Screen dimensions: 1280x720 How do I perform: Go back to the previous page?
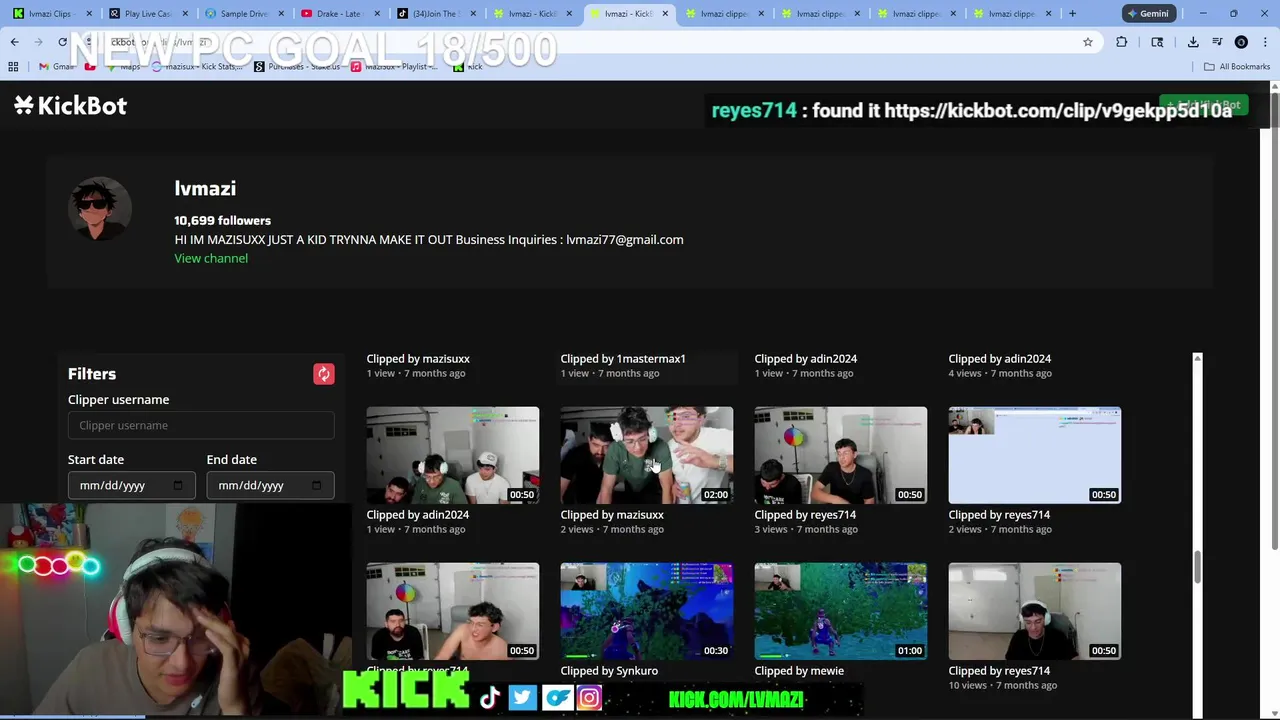[14, 42]
